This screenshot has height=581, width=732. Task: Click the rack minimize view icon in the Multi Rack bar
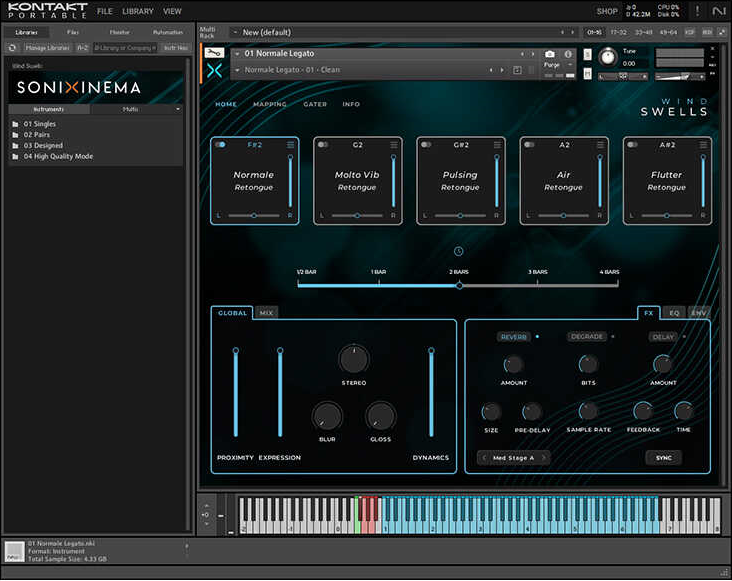pos(722,32)
